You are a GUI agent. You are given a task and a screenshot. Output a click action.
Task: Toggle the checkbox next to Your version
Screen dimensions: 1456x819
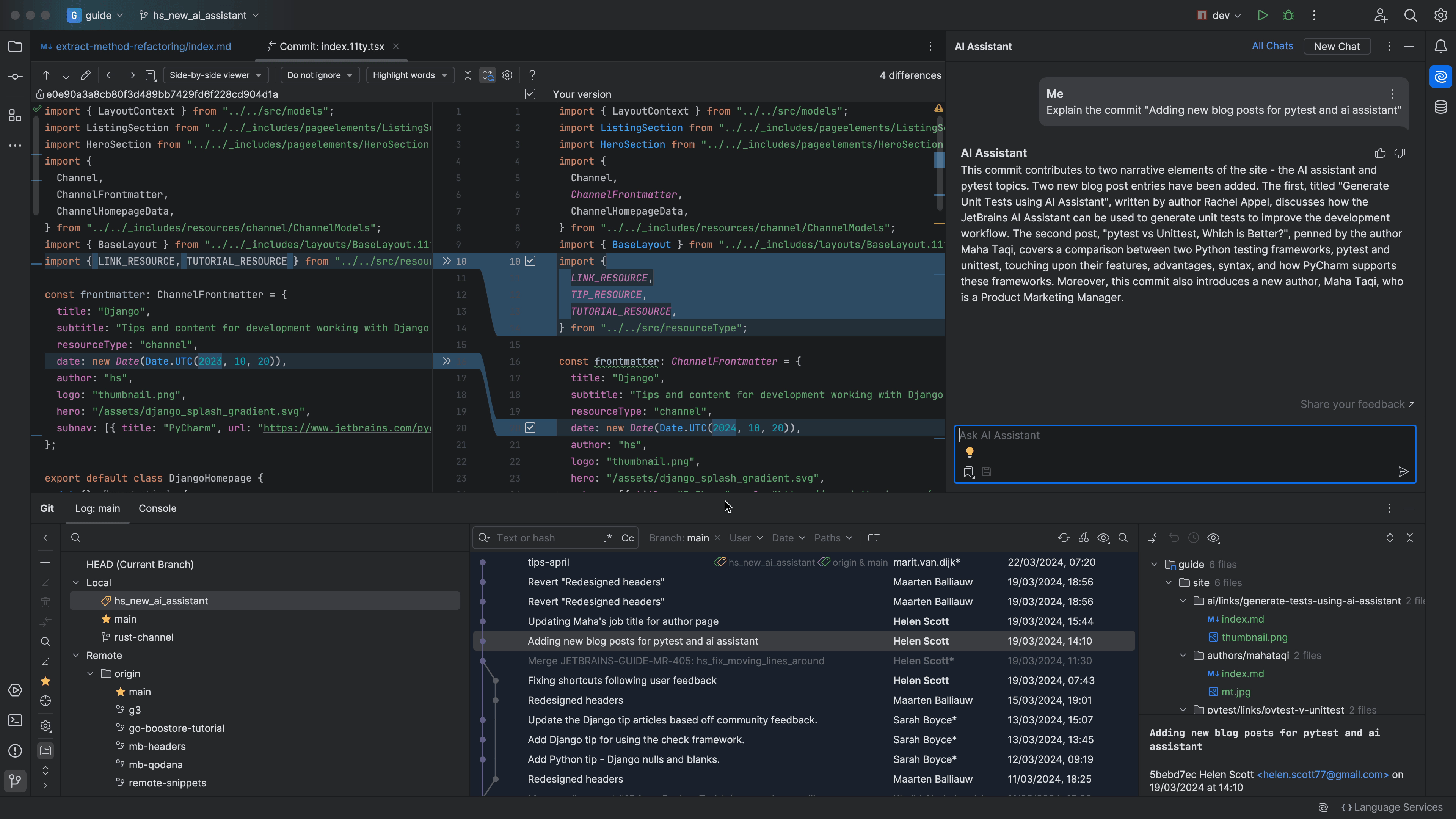point(530,94)
